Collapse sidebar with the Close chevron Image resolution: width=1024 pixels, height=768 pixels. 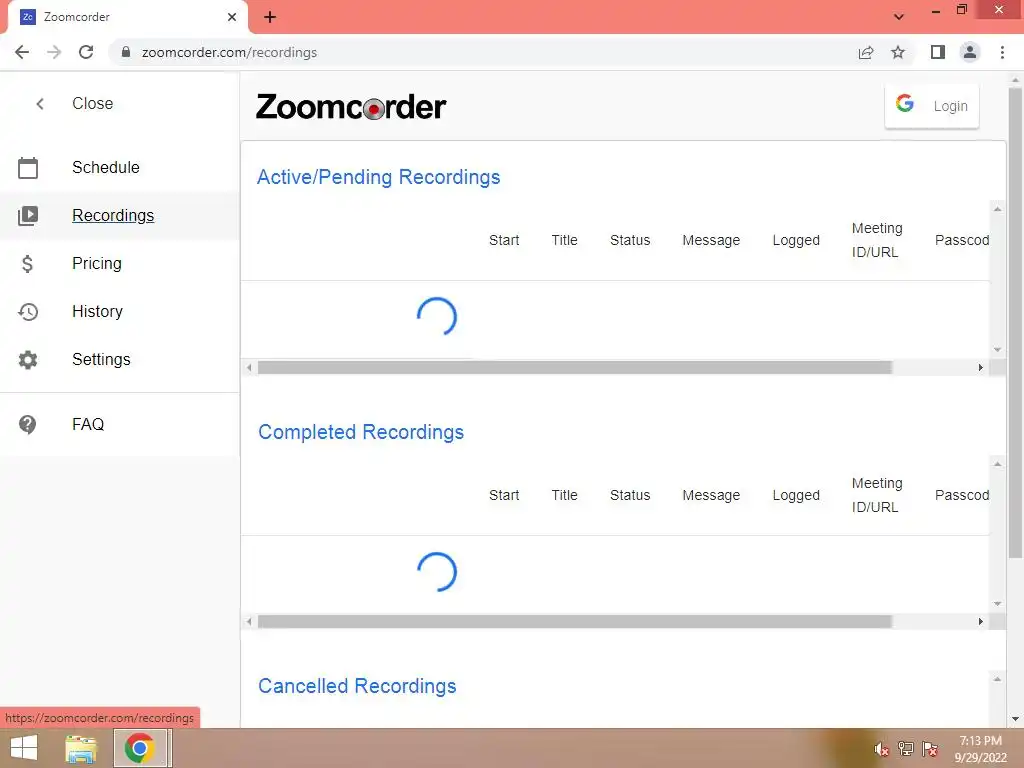[x=40, y=104]
